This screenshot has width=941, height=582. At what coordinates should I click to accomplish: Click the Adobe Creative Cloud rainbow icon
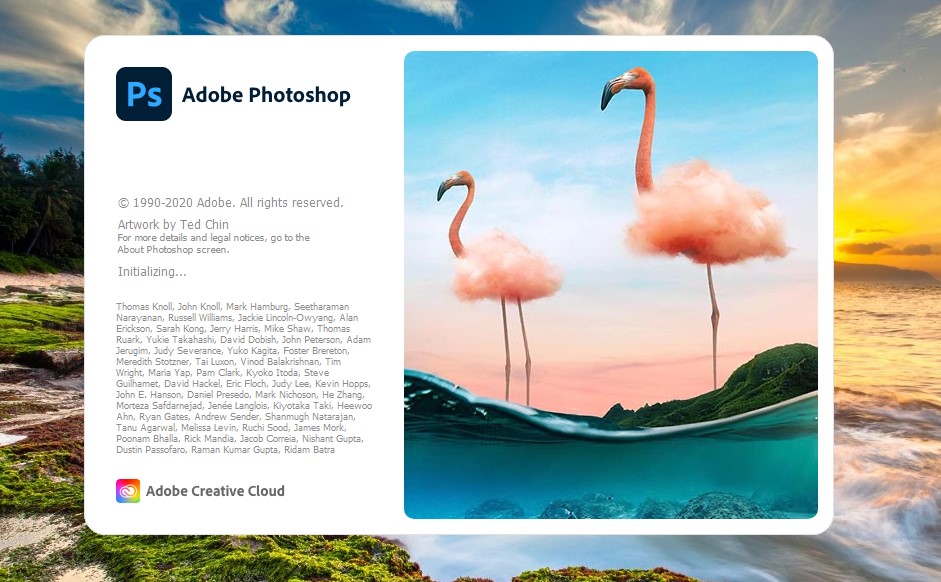[128, 491]
